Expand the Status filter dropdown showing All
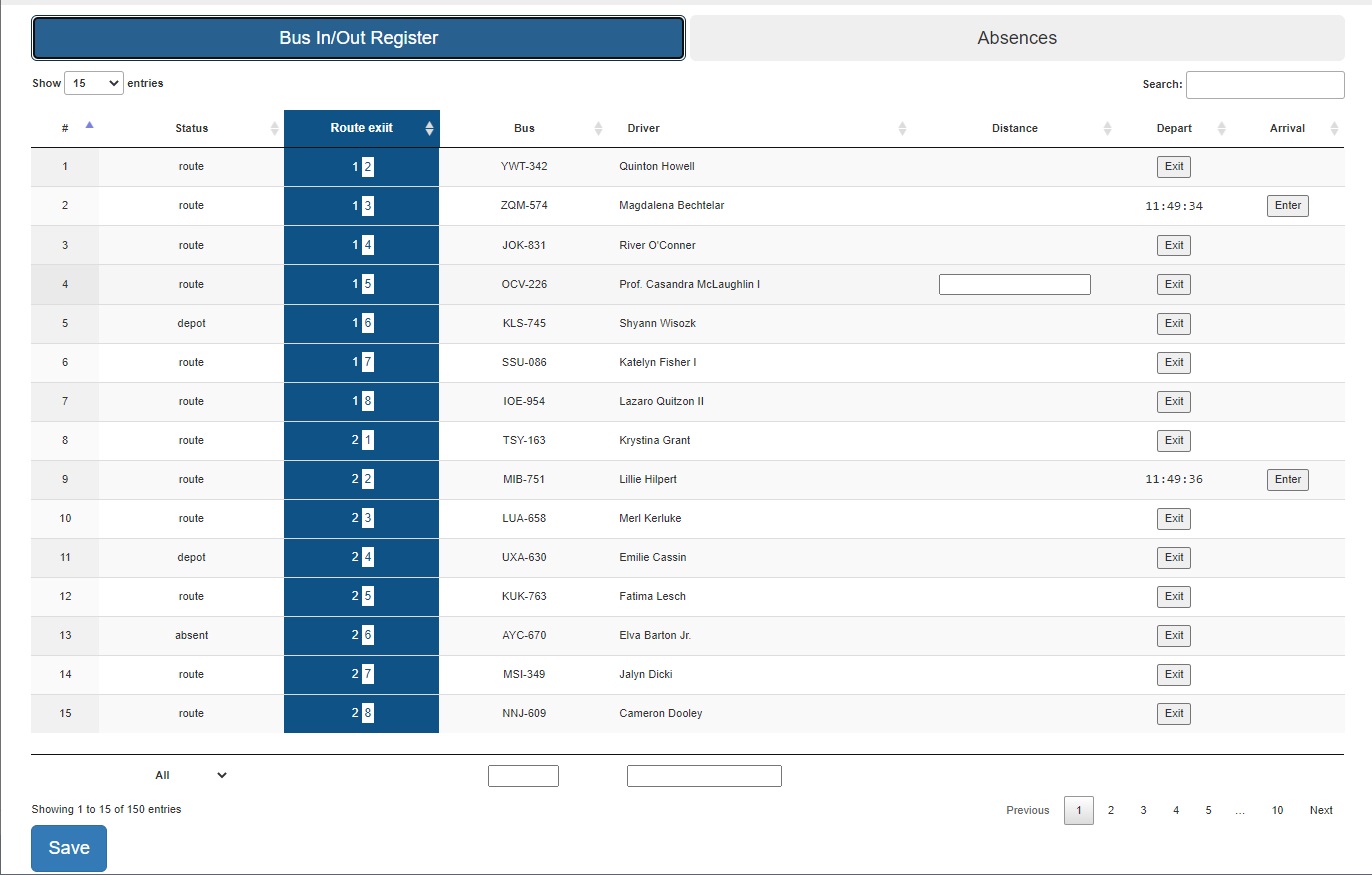This screenshot has width=1372, height=875. [191, 775]
